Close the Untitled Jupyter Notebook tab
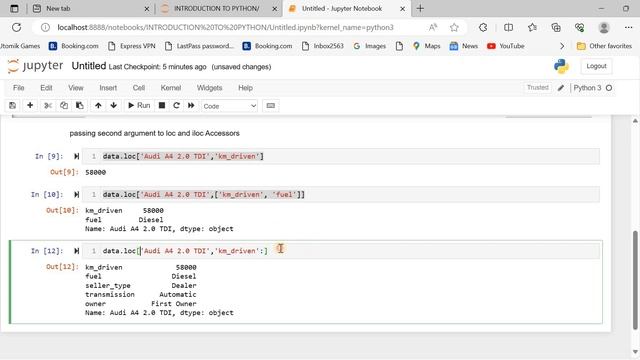The image size is (640, 360). pyautogui.click(x=402, y=9)
